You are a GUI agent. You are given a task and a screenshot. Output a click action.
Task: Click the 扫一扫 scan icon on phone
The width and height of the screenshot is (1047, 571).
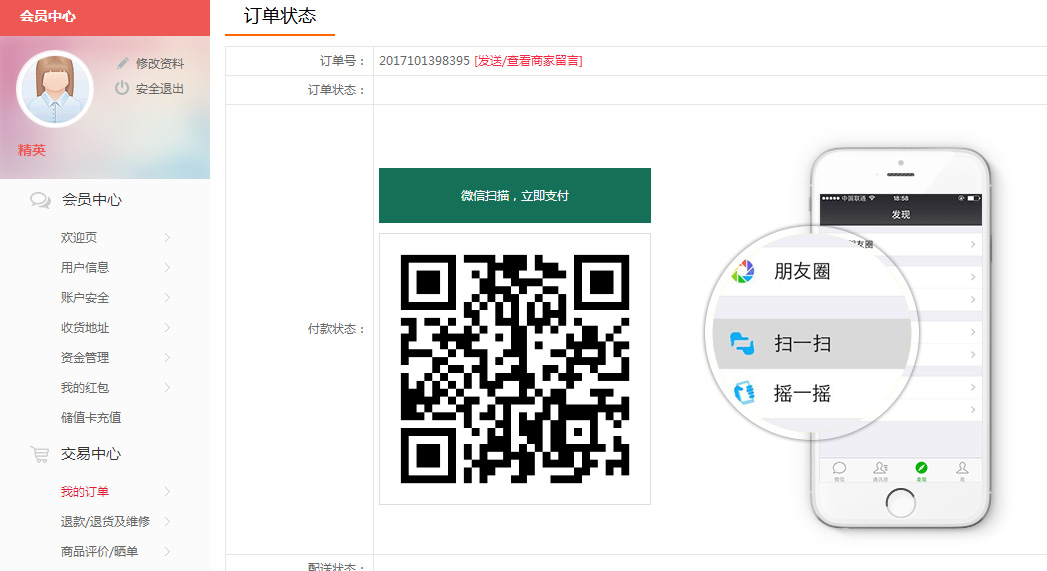click(742, 343)
